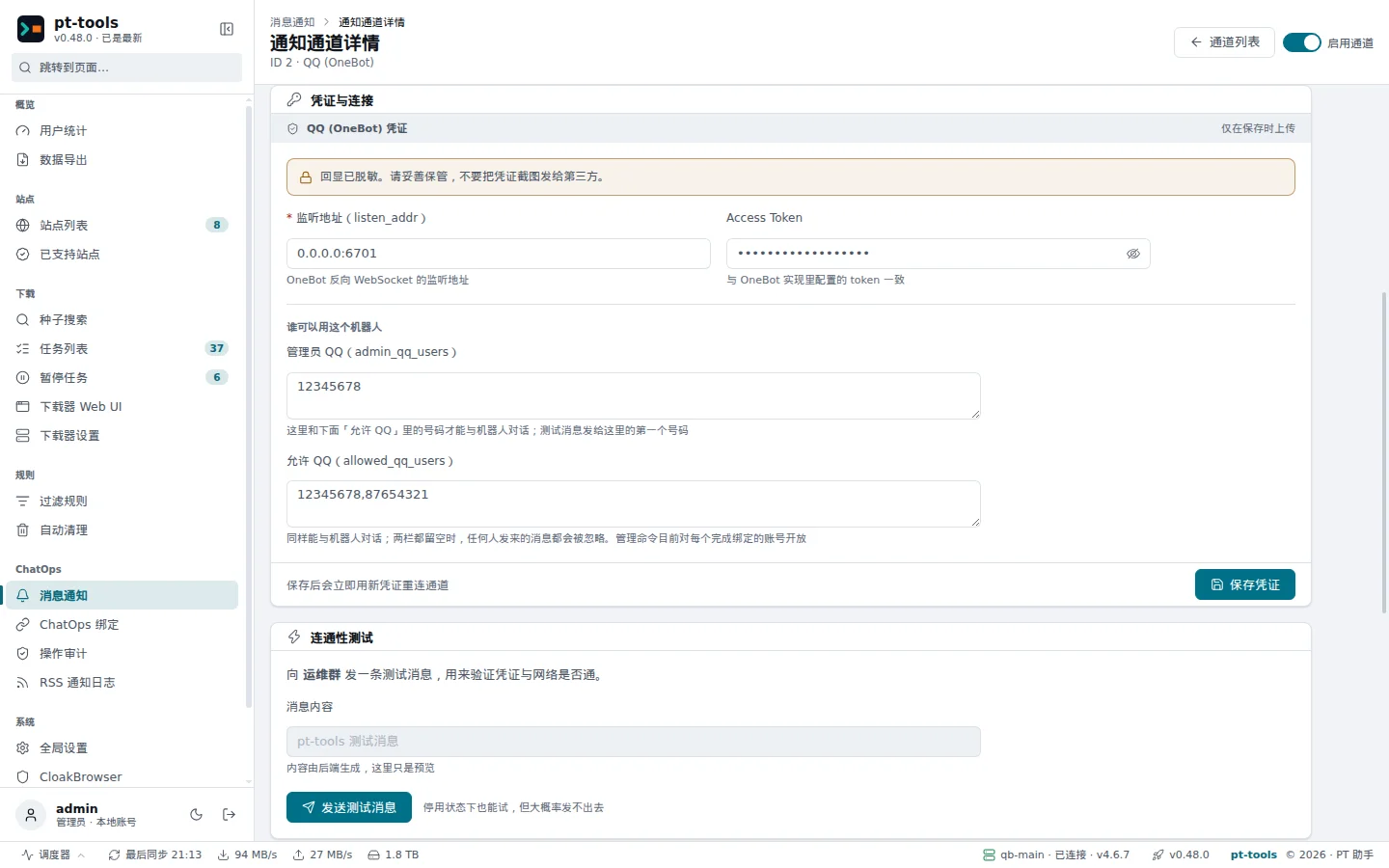Collapse the sidebar panel icon
This screenshot has width=1389, height=868.
227,29
